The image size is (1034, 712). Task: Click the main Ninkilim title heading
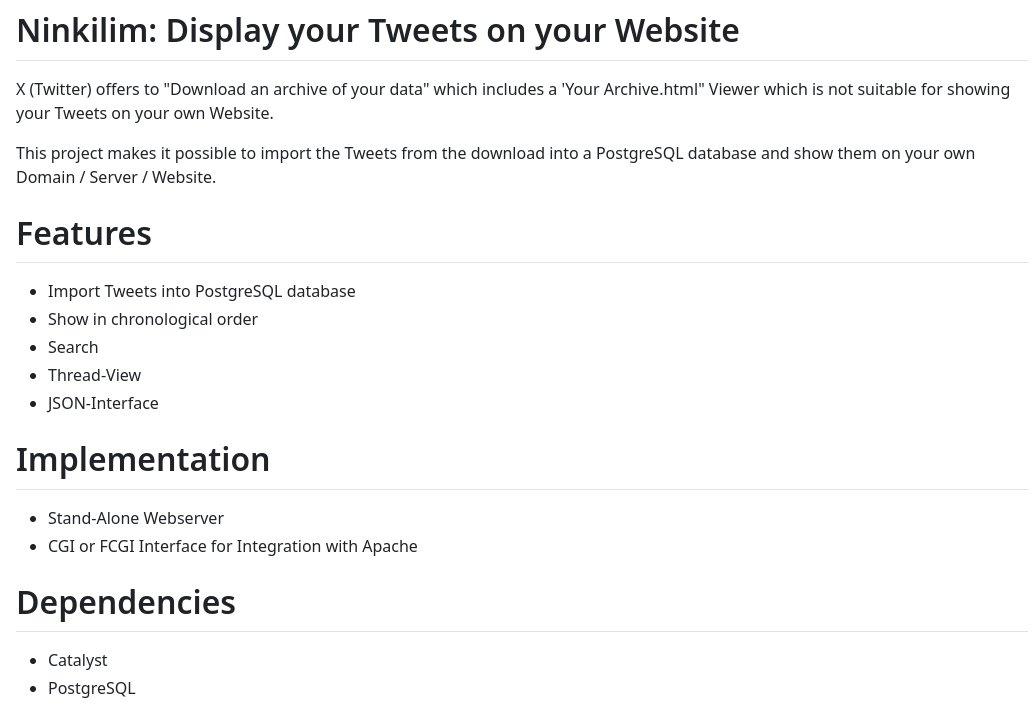coord(377,31)
